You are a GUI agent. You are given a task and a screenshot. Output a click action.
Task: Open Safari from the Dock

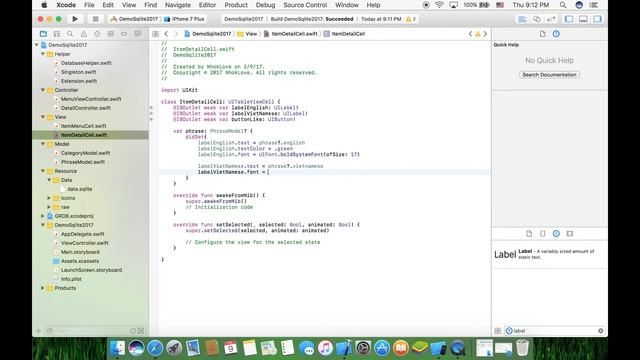pyautogui.click(x=155, y=348)
